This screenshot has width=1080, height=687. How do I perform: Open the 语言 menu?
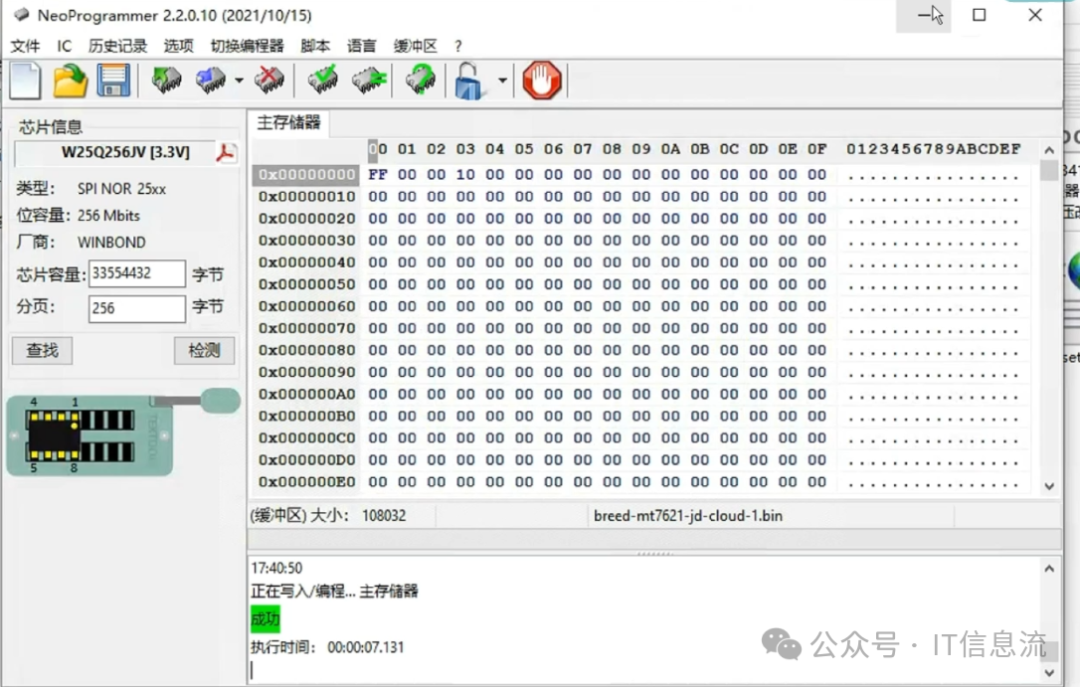coord(362,46)
